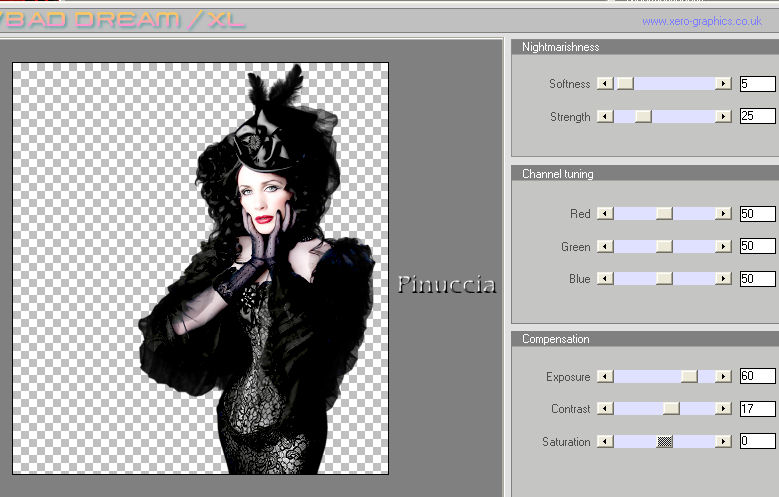Select the Contrast value input box
Screen dimensions: 779x497
click(x=757, y=409)
